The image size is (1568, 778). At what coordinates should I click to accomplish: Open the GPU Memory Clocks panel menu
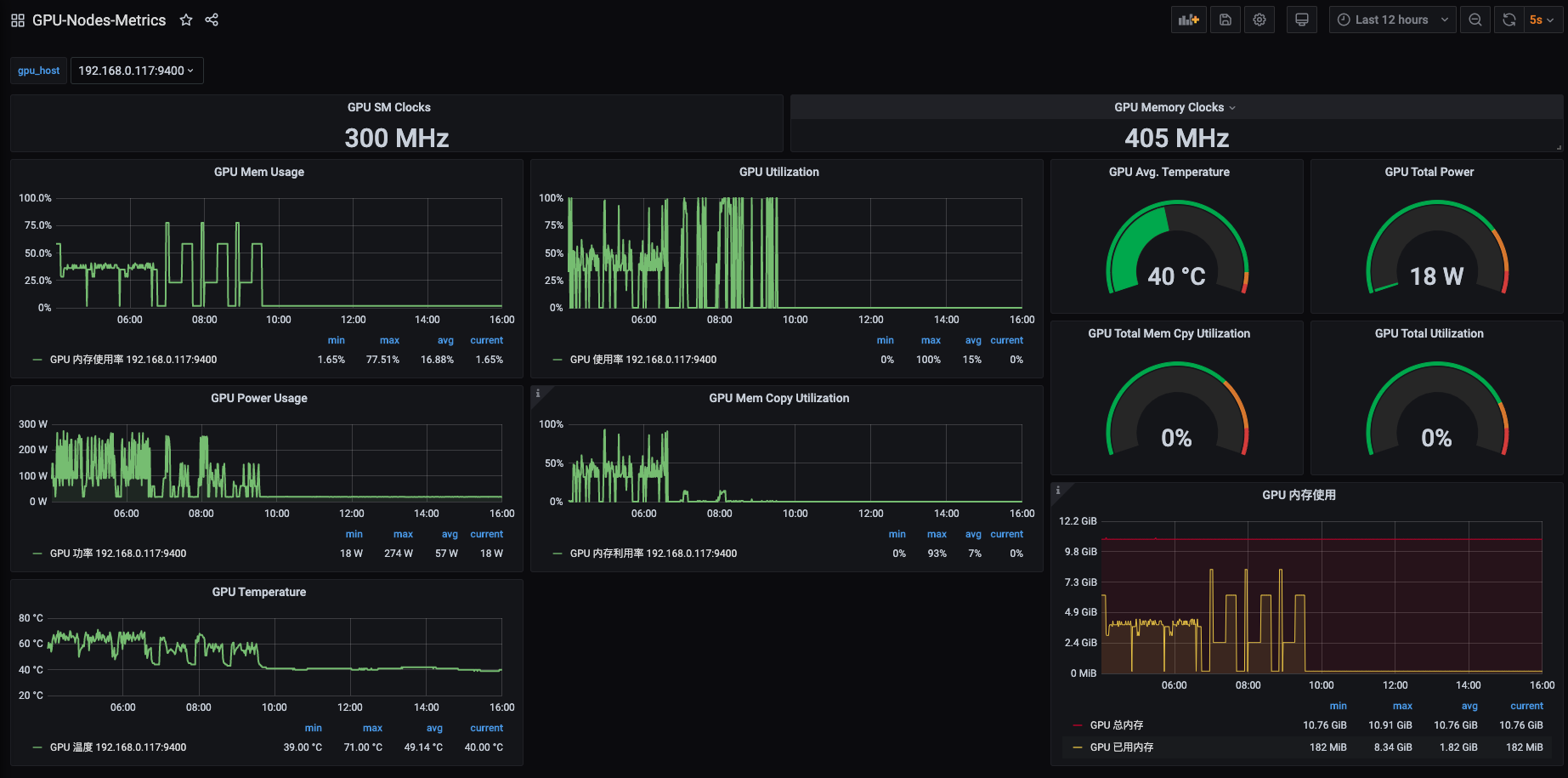[x=1175, y=107]
